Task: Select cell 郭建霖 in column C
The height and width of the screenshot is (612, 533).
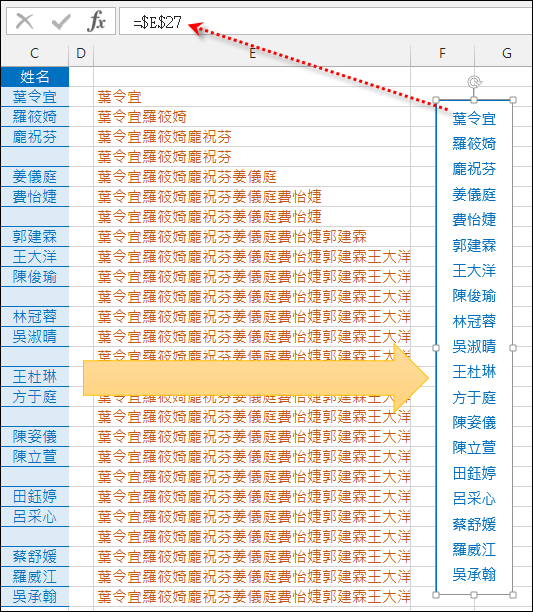Action: (35, 237)
